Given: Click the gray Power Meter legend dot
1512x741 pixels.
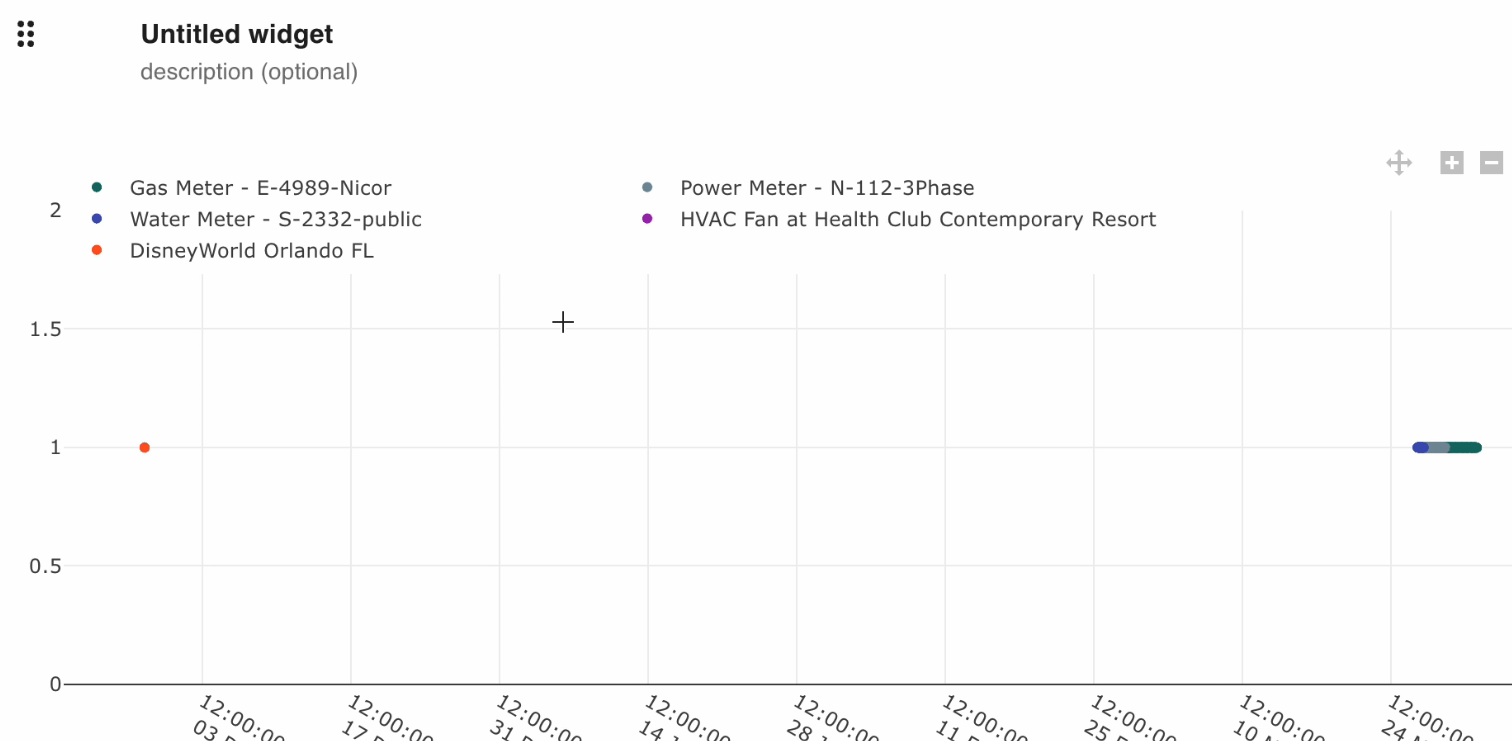Looking at the screenshot, I should pos(647,187).
